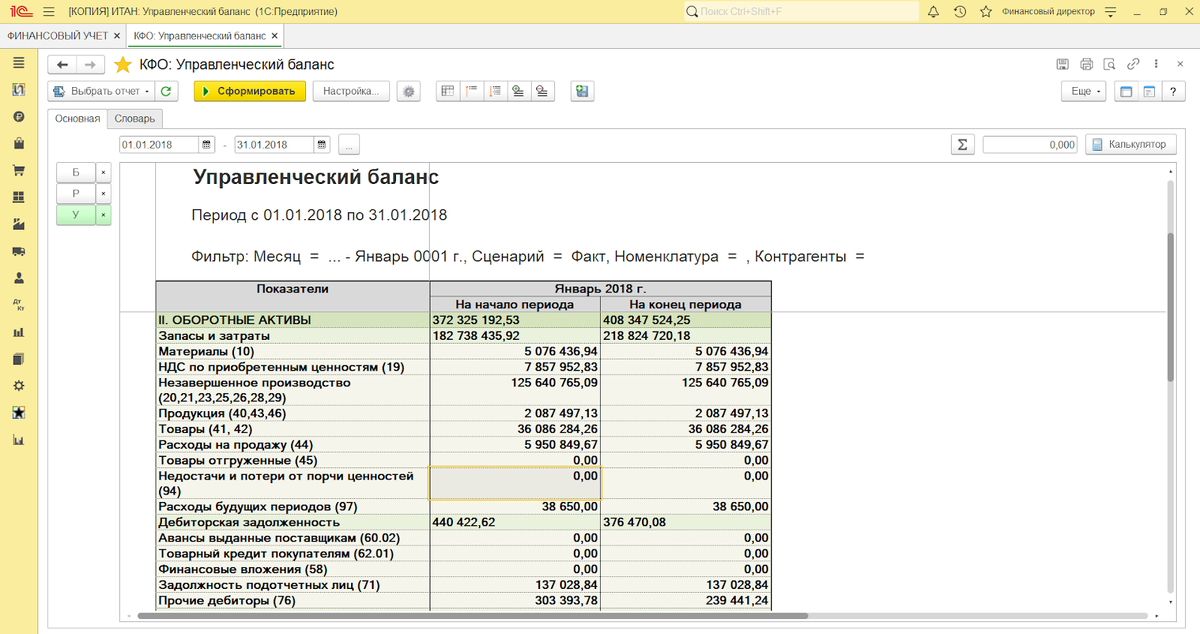Click the export table green icon
Image resolution: width=1200 pixels, height=634 pixels.
(x=583, y=91)
